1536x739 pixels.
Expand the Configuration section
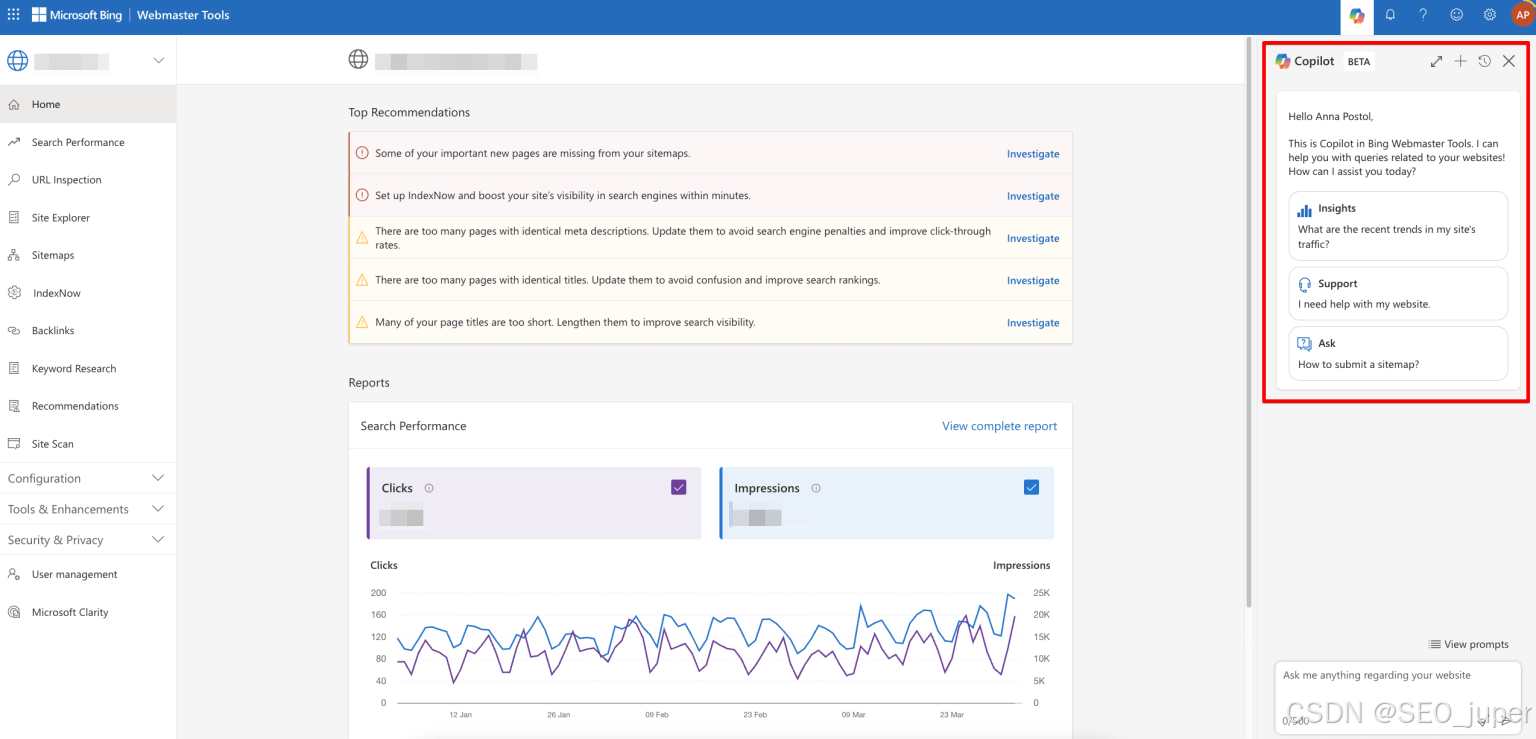pos(88,478)
